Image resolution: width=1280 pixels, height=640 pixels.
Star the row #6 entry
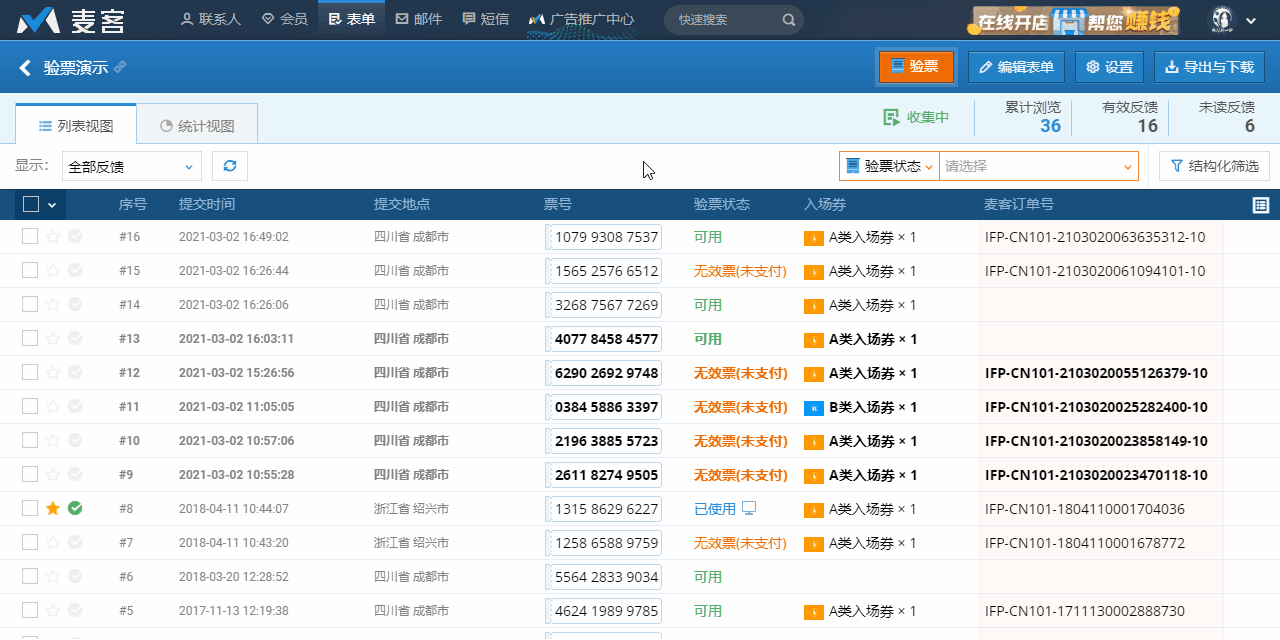point(53,577)
